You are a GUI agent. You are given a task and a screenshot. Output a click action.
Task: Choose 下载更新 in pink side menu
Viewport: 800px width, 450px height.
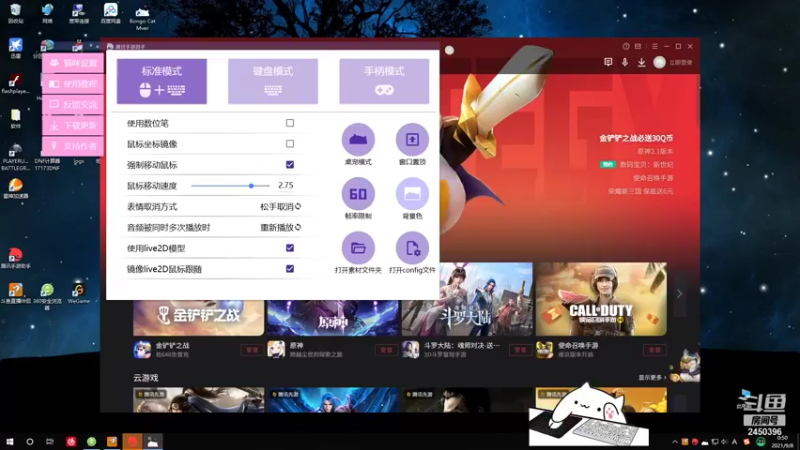73,126
